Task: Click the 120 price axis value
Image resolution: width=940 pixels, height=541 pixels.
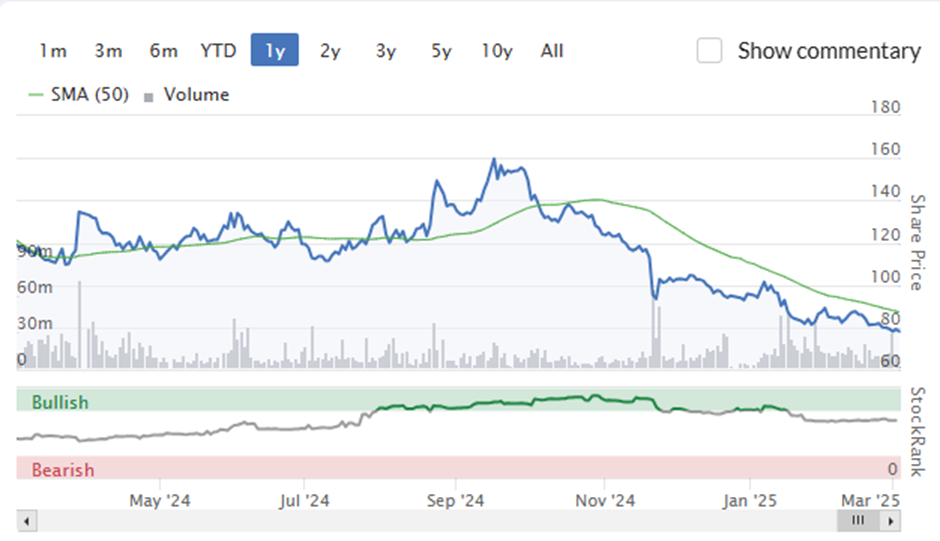Action: (x=885, y=235)
